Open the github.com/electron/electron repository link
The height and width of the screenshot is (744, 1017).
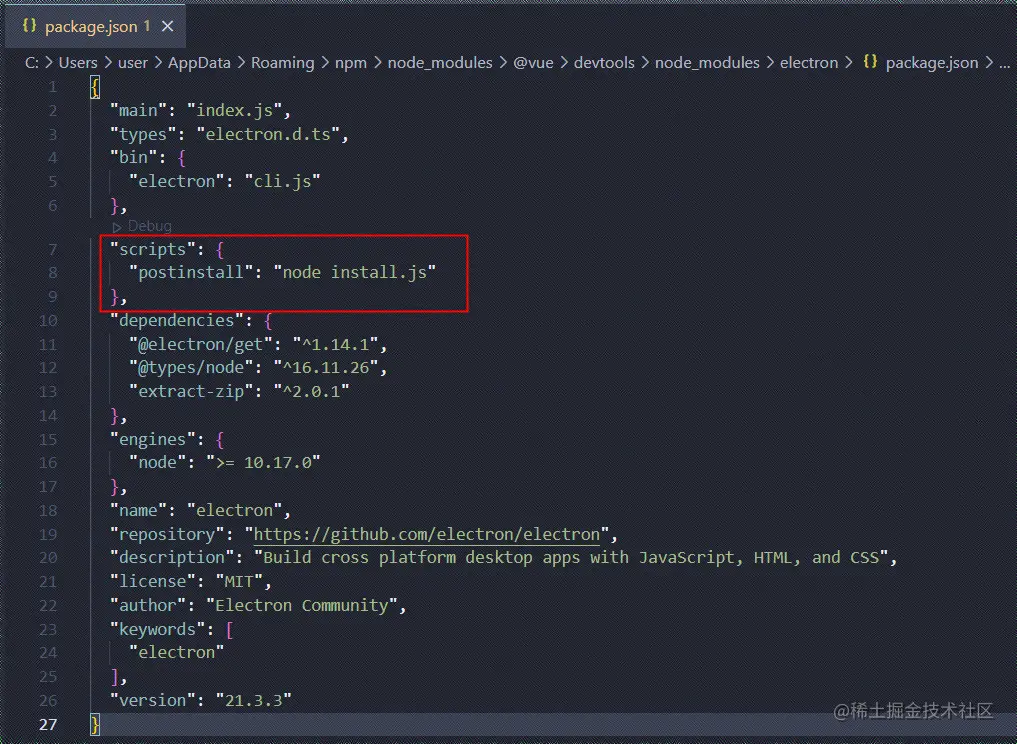coord(427,534)
